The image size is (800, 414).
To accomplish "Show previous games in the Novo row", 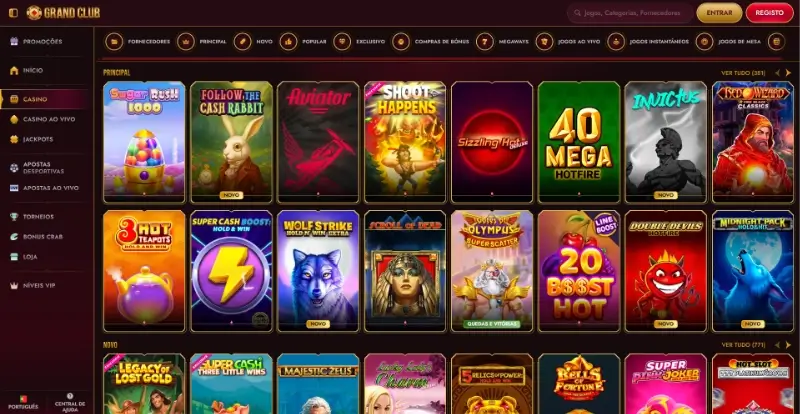I will [778, 345].
